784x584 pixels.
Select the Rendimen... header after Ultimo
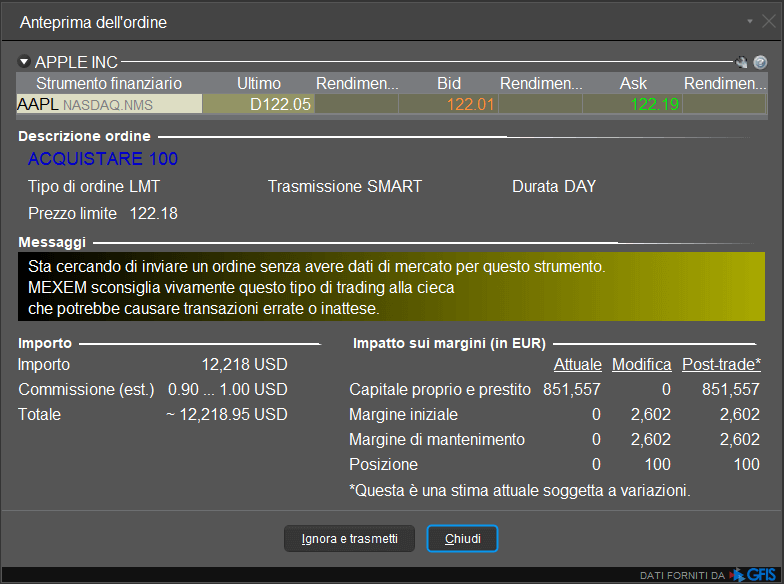(357, 84)
